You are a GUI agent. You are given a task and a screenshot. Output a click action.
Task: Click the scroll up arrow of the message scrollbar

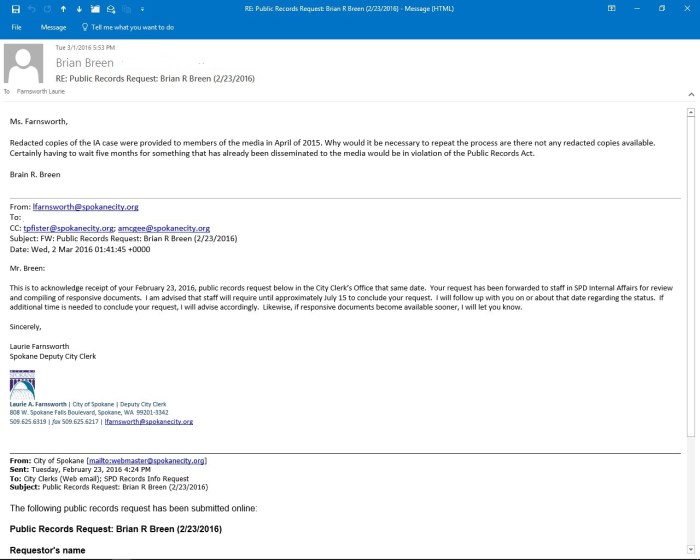click(x=689, y=113)
